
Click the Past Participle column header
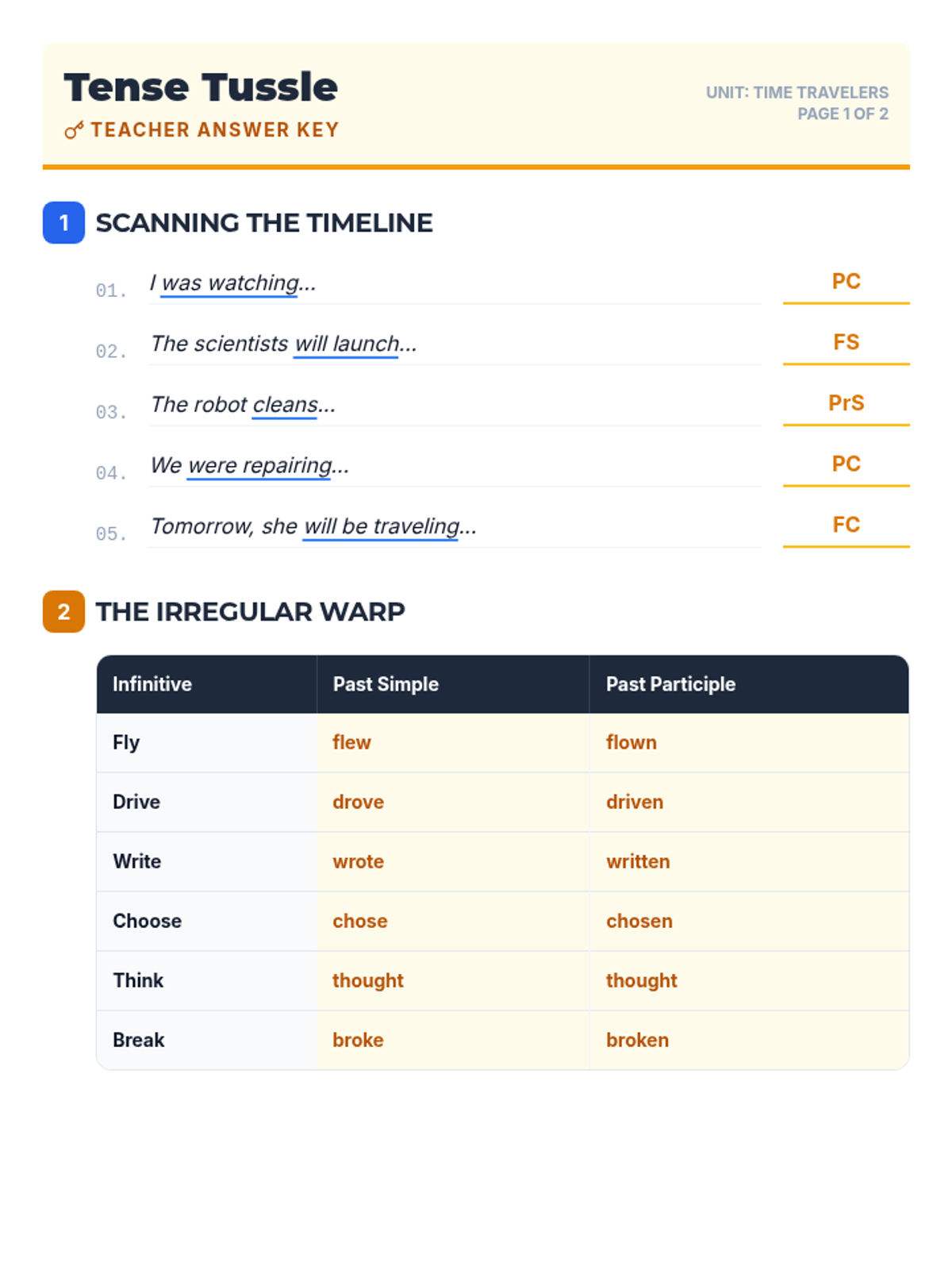click(670, 684)
